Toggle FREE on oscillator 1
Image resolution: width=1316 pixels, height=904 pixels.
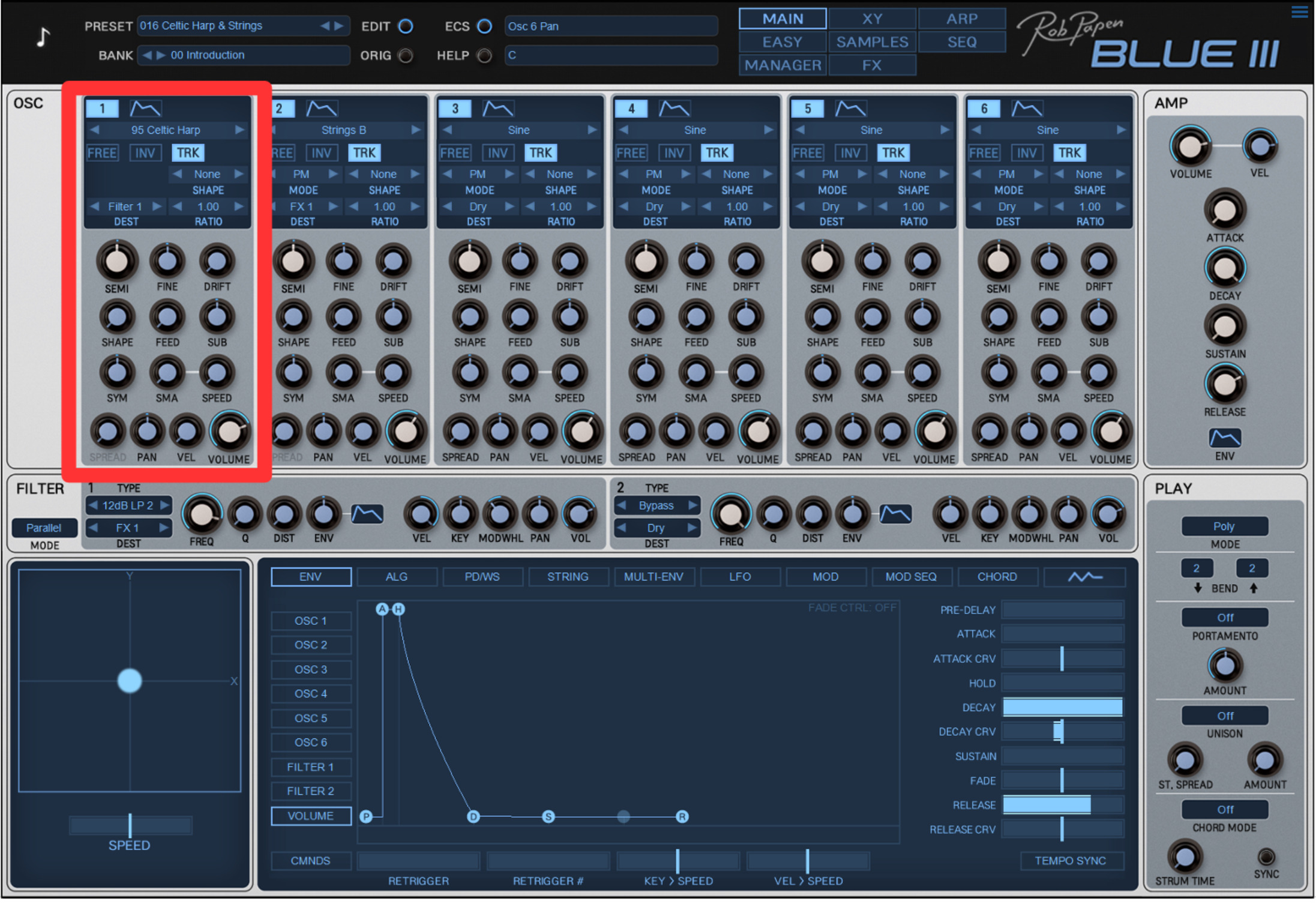pos(102,153)
